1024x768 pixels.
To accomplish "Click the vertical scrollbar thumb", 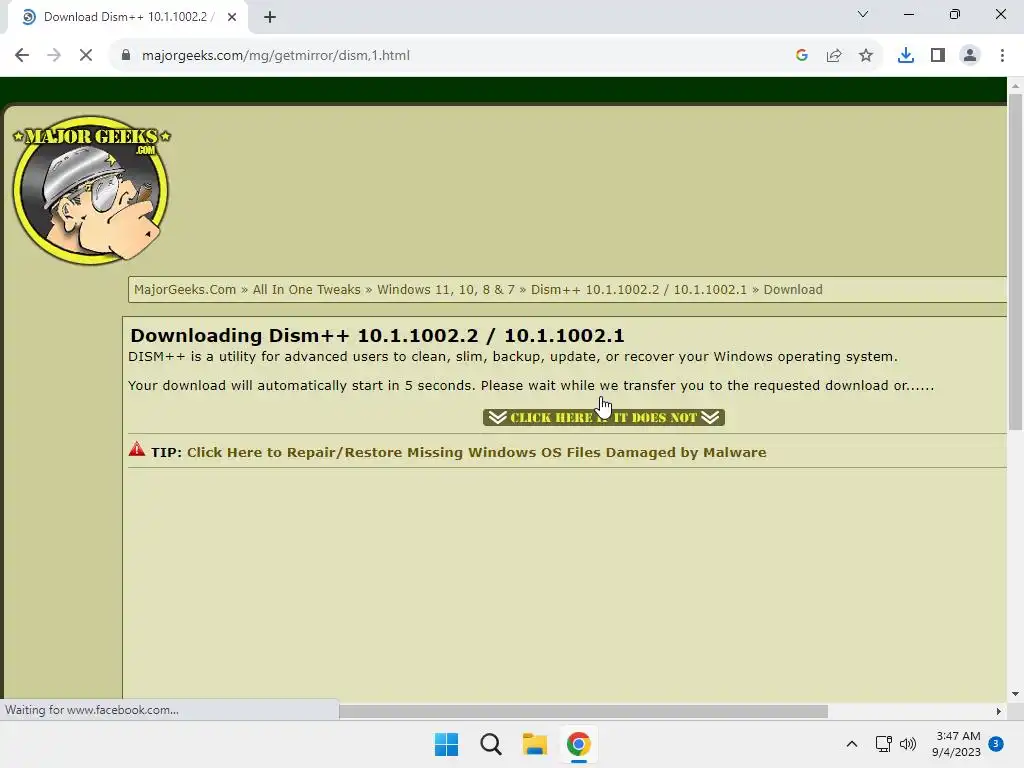I will (1015, 261).
